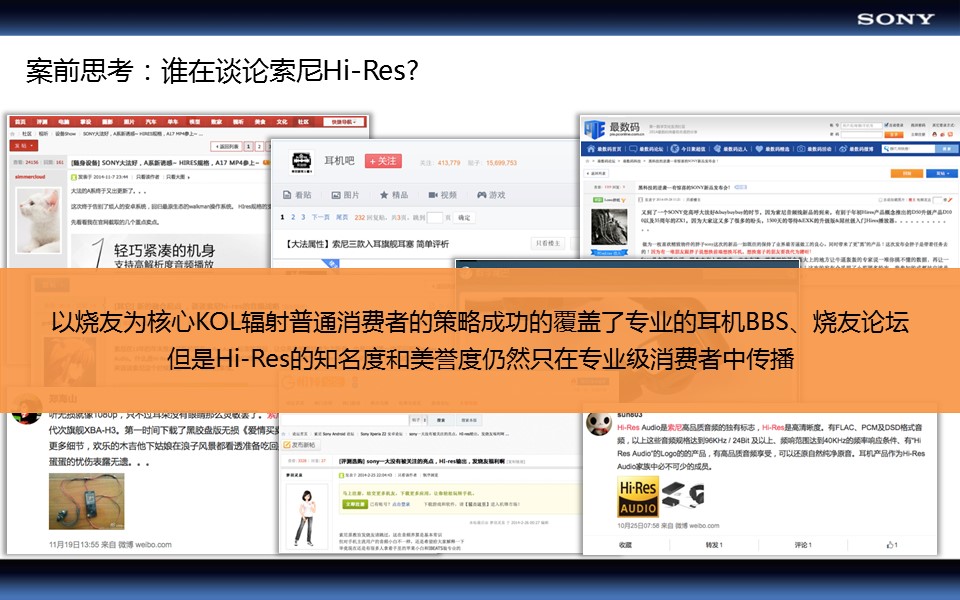Click the panda avatar on the Hi-Res weibo post
The width and height of the screenshot is (960, 600).
click(x=599, y=422)
